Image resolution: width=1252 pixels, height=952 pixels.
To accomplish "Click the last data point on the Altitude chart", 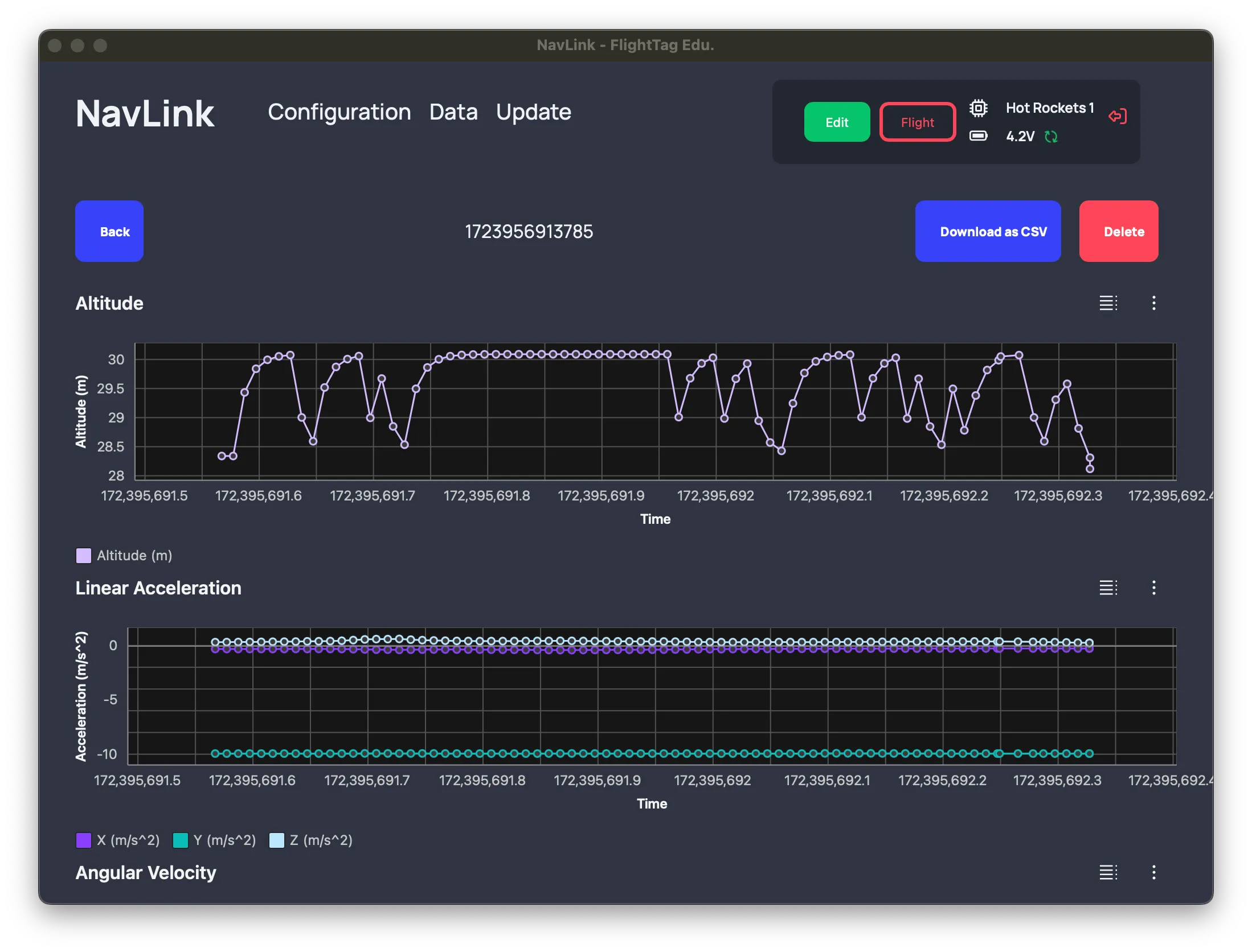I will click(x=1090, y=469).
